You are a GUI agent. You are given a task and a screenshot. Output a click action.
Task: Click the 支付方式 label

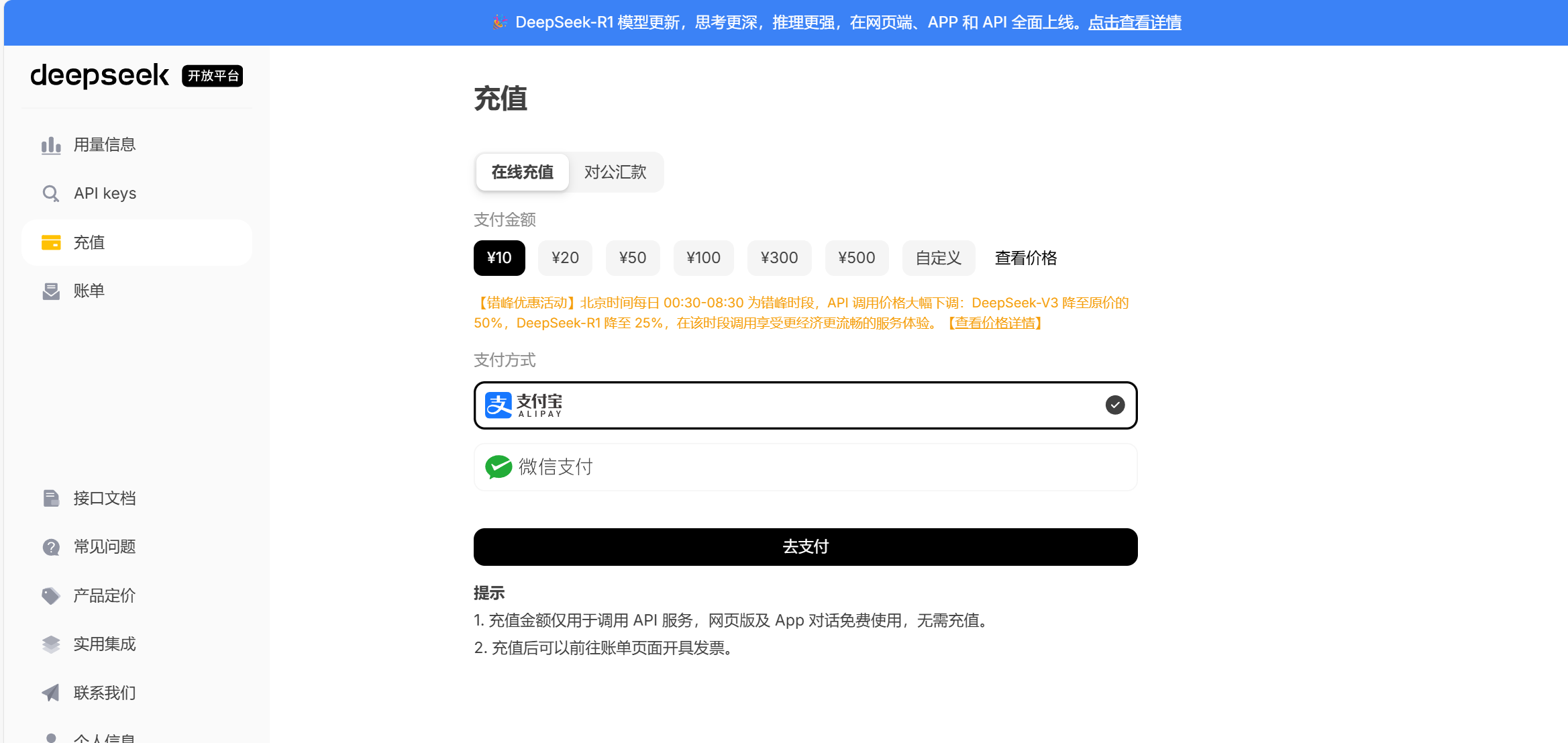[505, 360]
